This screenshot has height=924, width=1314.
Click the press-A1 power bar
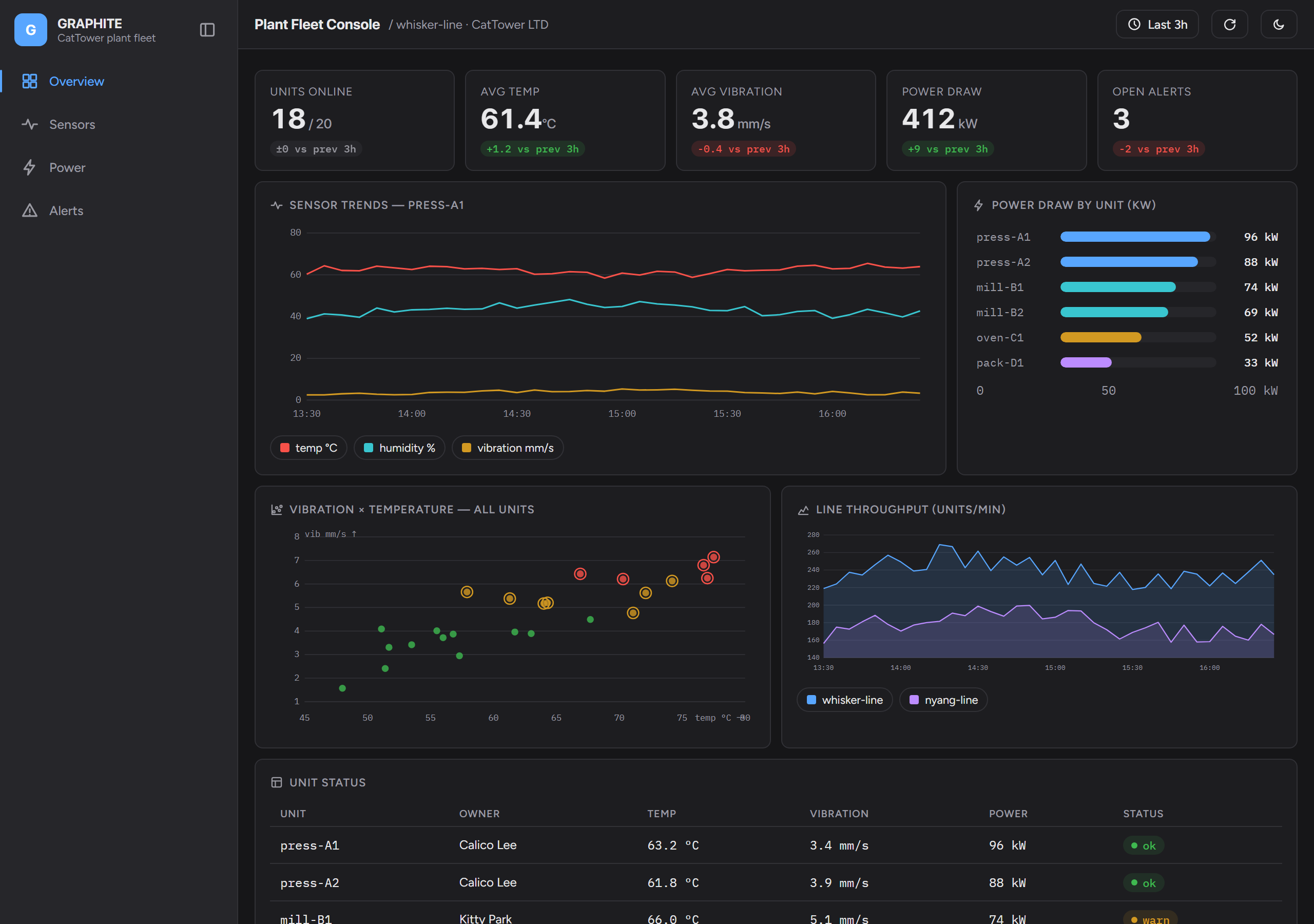point(1135,237)
